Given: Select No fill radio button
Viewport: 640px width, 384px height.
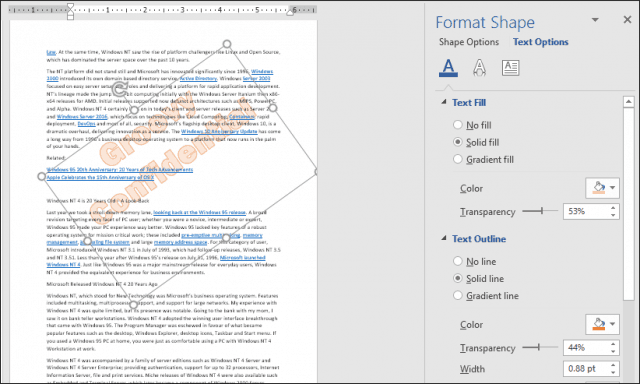Looking at the screenshot, I should point(458,125).
